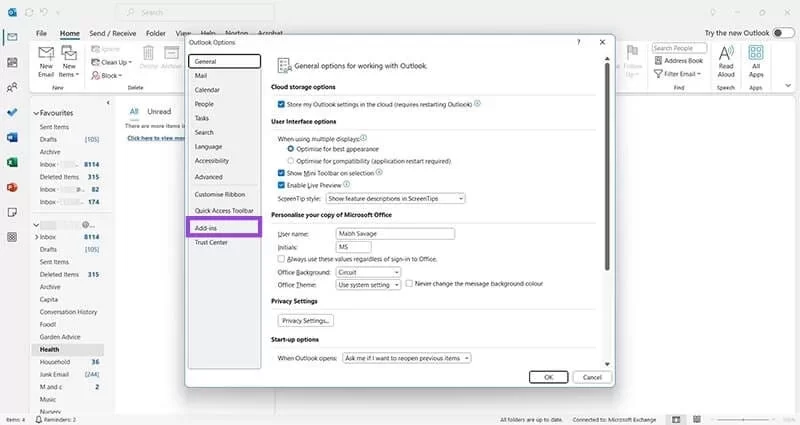This screenshot has height=425, width=800.
Task: Launch PowerPoint from the left rail
Action: [x=12, y=187]
